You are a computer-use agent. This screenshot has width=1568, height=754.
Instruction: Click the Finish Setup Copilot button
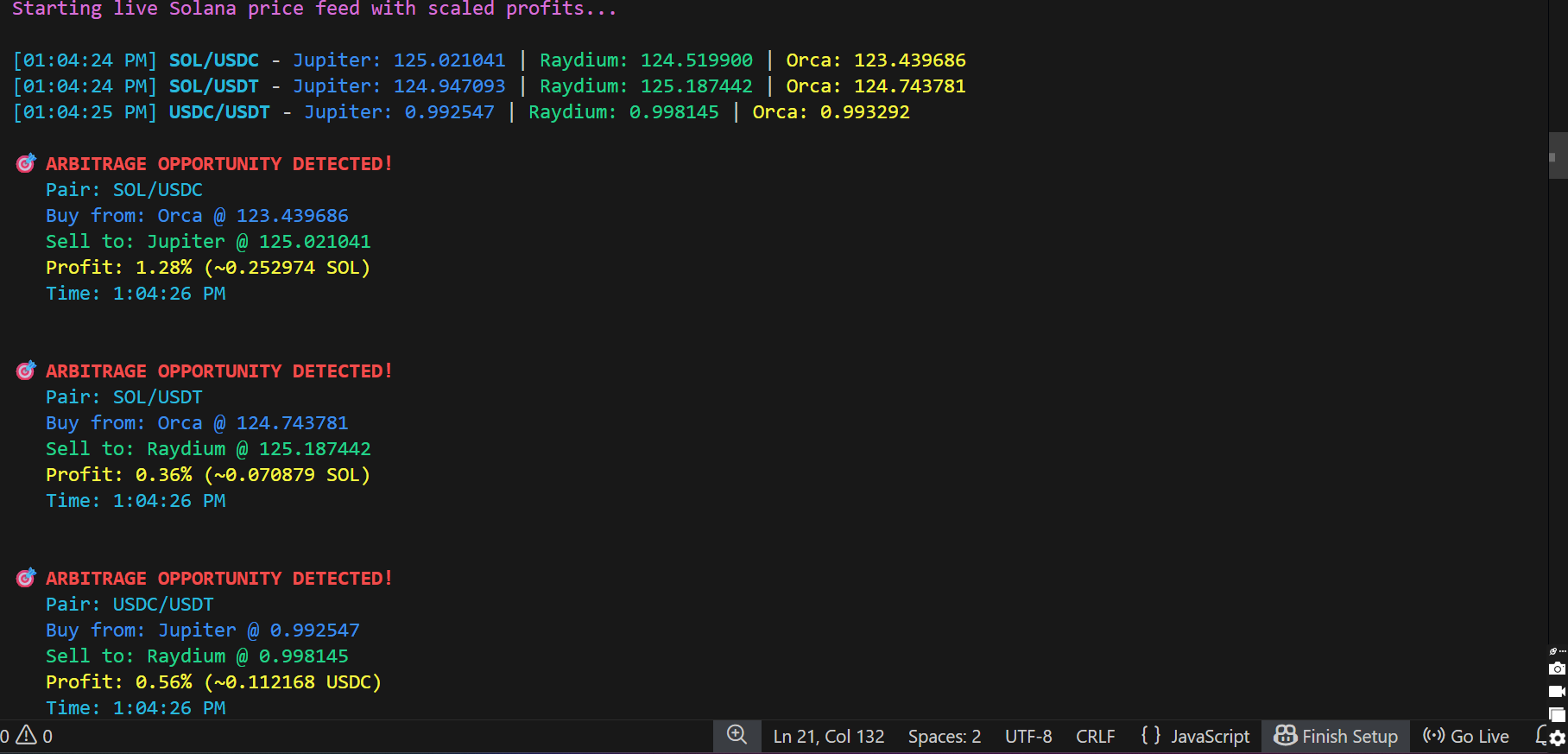pyautogui.click(x=1336, y=736)
